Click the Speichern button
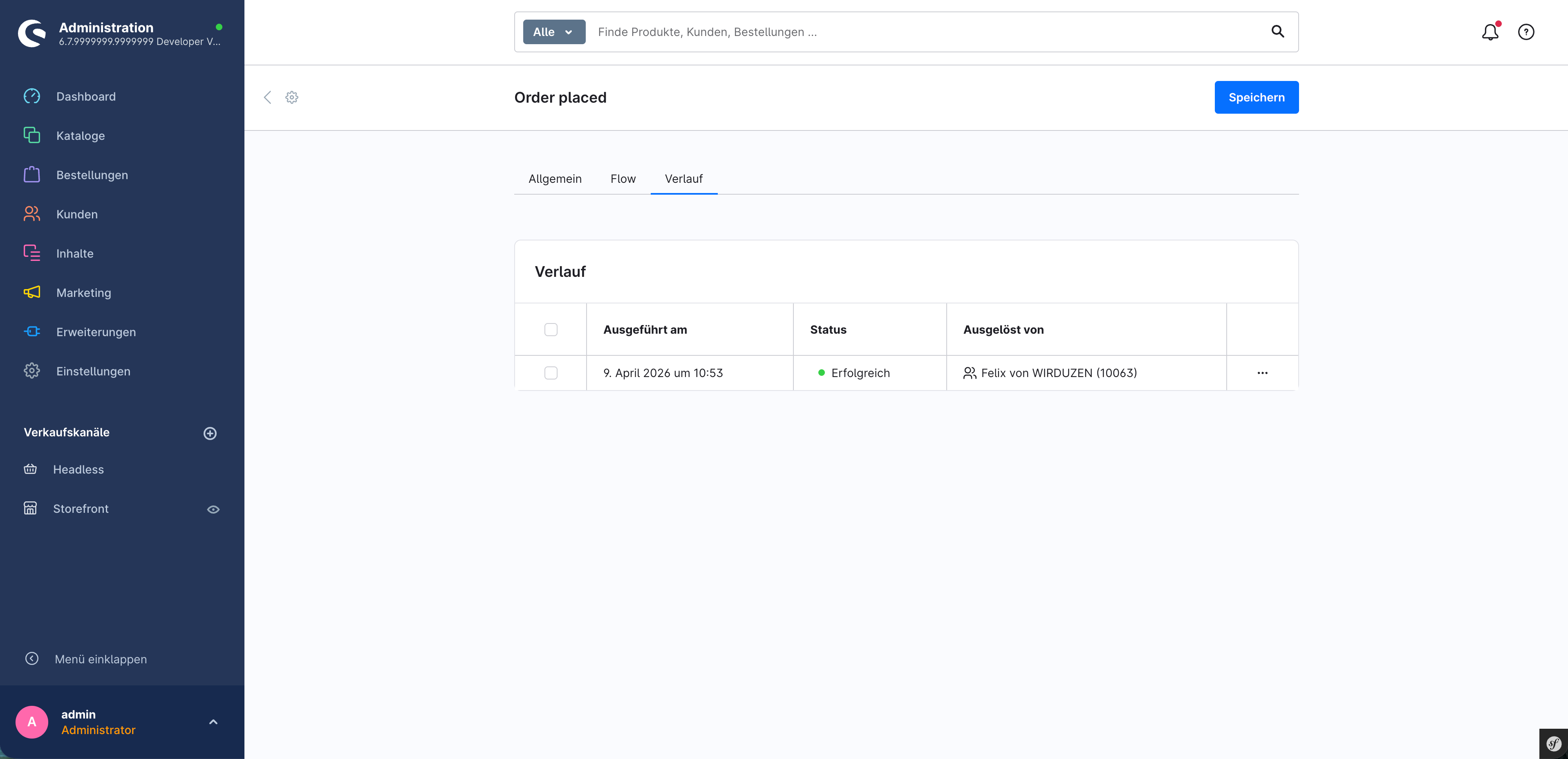 (1257, 97)
